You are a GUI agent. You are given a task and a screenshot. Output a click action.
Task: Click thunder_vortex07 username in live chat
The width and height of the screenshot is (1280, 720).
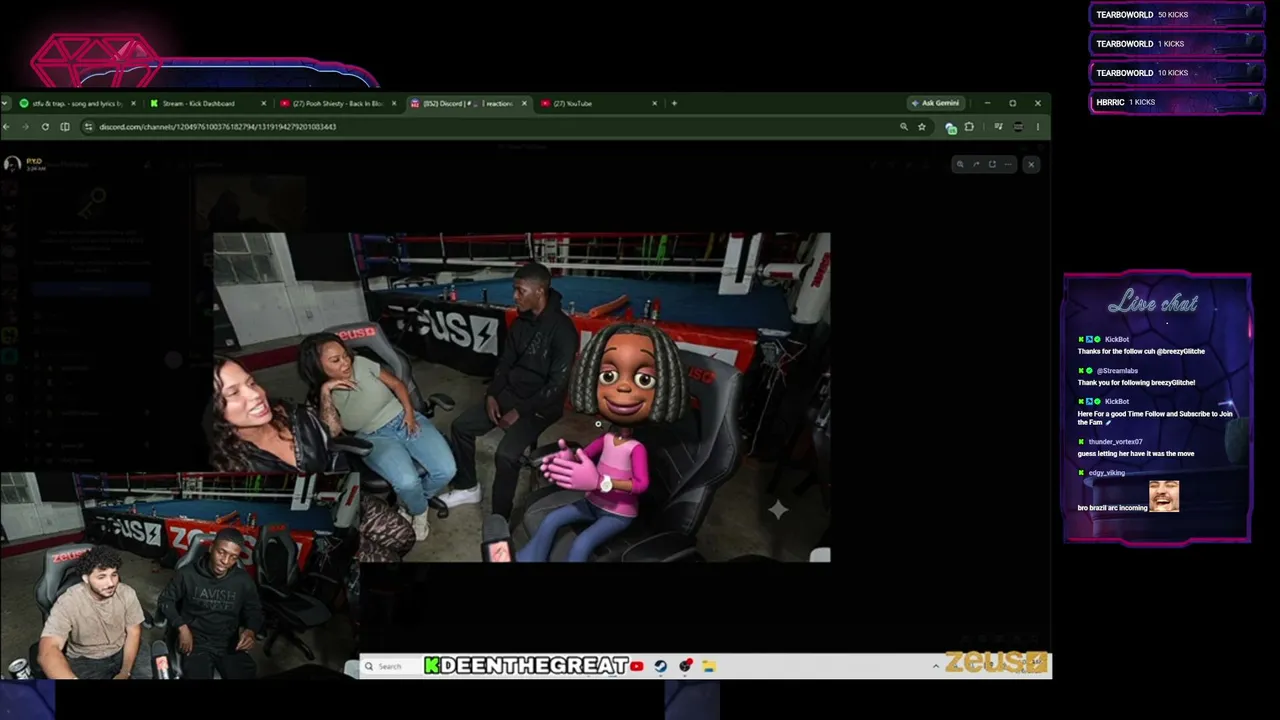[x=1115, y=442]
